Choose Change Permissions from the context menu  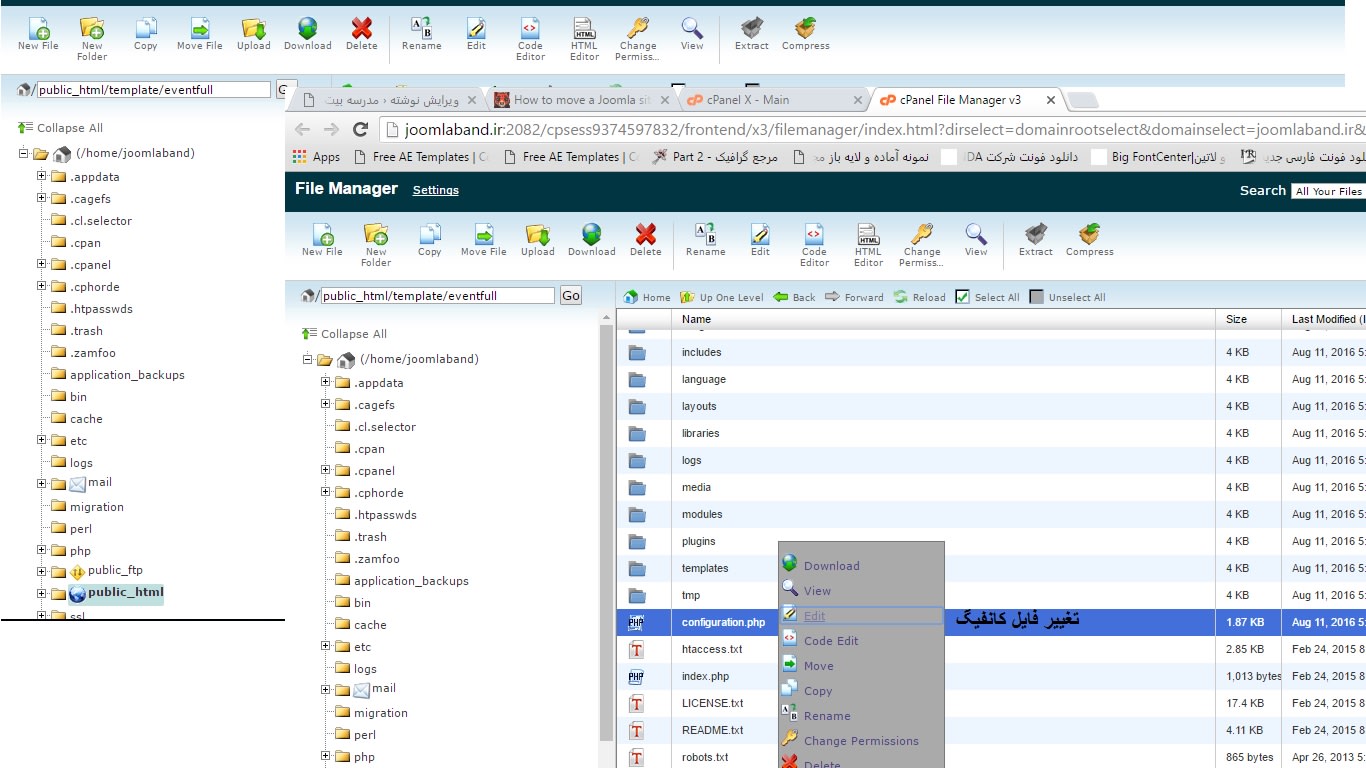(861, 741)
